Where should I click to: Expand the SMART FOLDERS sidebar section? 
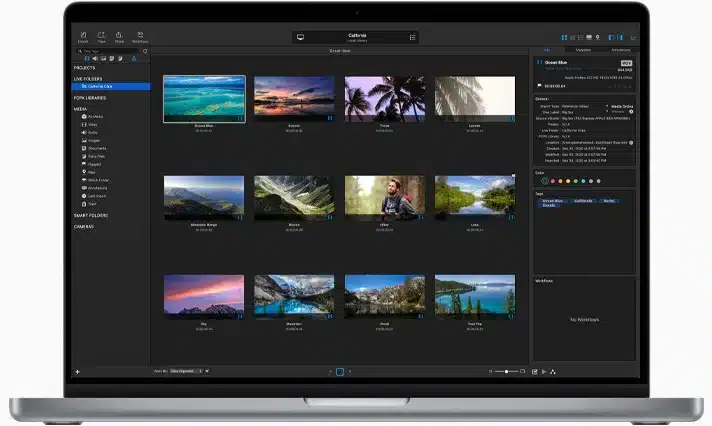(91, 215)
